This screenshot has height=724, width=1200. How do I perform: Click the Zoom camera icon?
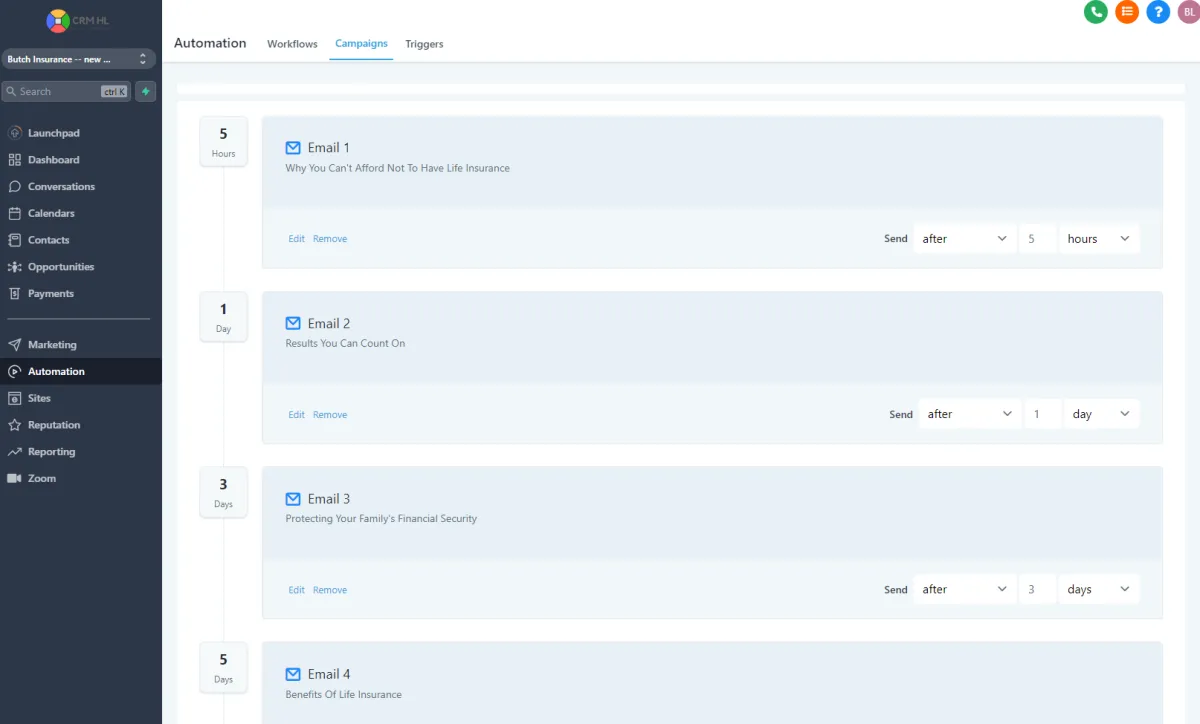click(x=14, y=479)
